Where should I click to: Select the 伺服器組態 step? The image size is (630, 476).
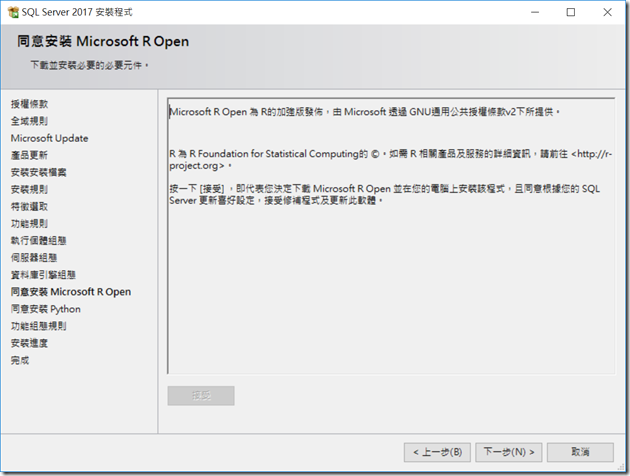pyautogui.click(x=34, y=257)
